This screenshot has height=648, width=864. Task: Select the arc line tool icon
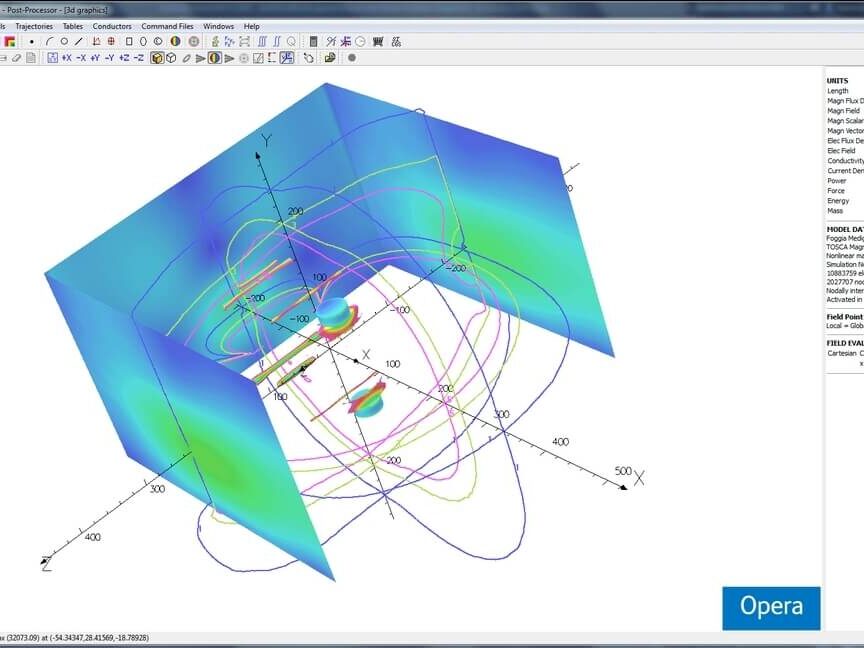(x=49, y=42)
